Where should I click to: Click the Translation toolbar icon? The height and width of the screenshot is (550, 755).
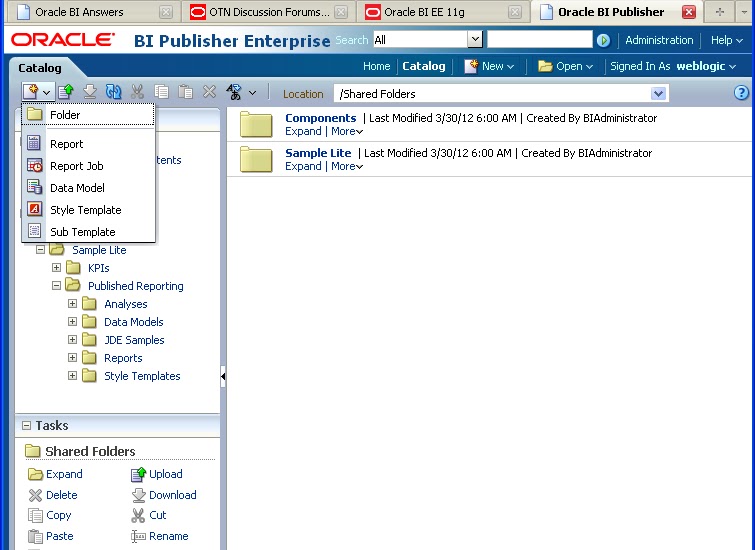pyautogui.click(x=234, y=91)
